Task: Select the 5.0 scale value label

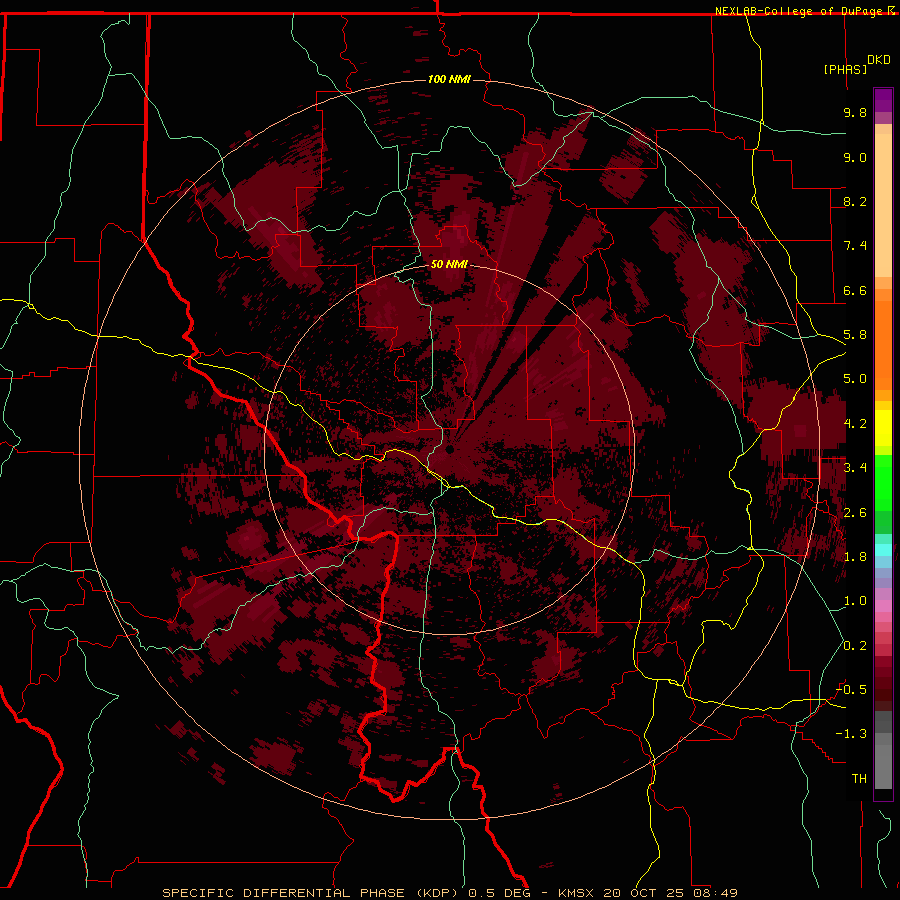Action: click(855, 379)
